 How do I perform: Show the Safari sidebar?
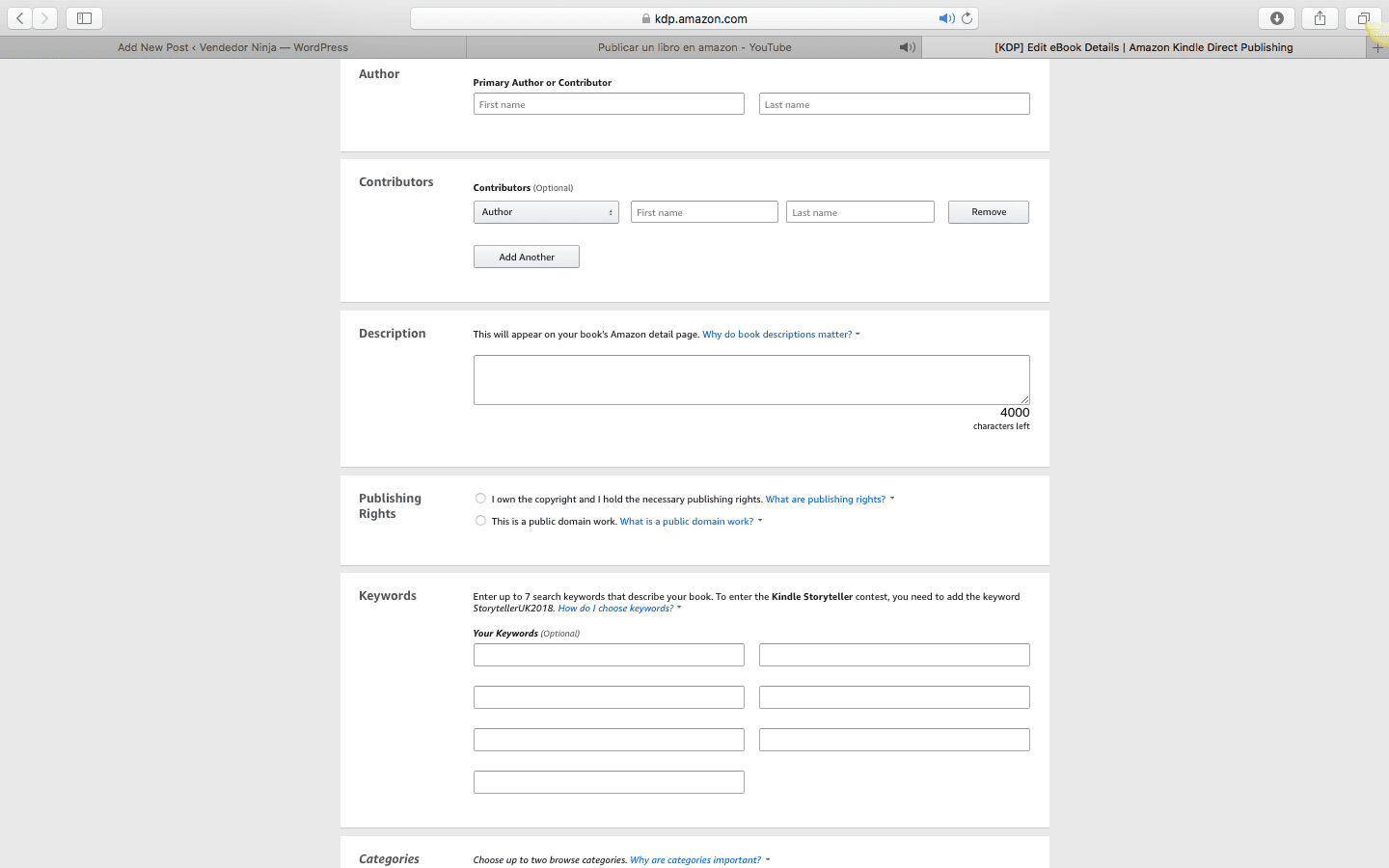(x=84, y=18)
